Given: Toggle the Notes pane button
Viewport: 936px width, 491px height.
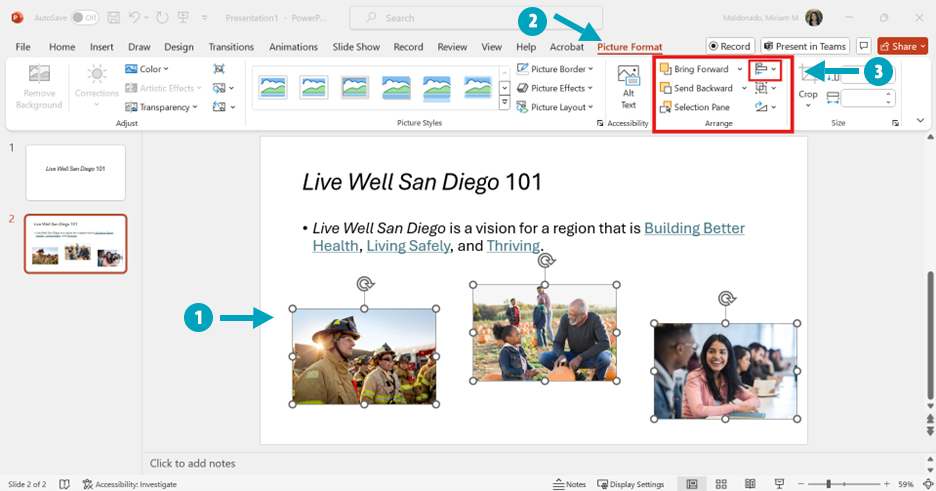Looking at the screenshot, I should point(569,484).
